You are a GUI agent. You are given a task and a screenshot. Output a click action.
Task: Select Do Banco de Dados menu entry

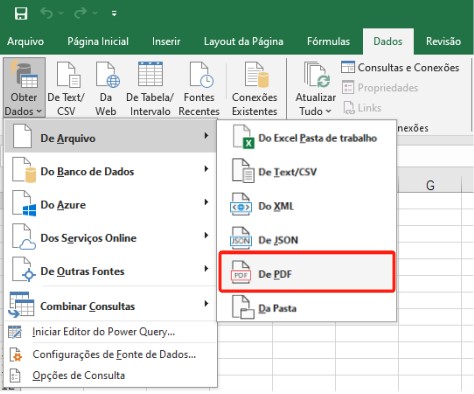pyautogui.click(x=110, y=171)
